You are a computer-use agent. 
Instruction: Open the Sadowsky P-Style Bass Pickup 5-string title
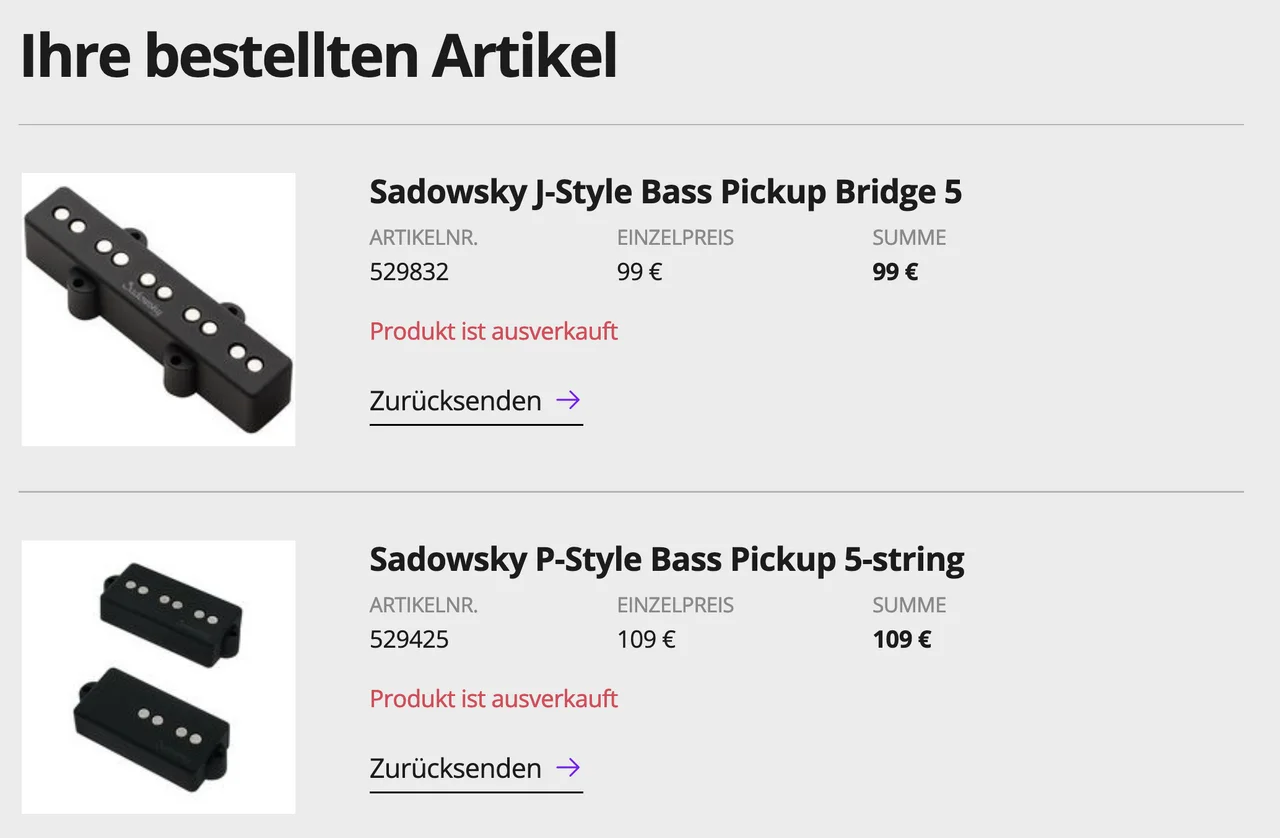coord(666,558)
